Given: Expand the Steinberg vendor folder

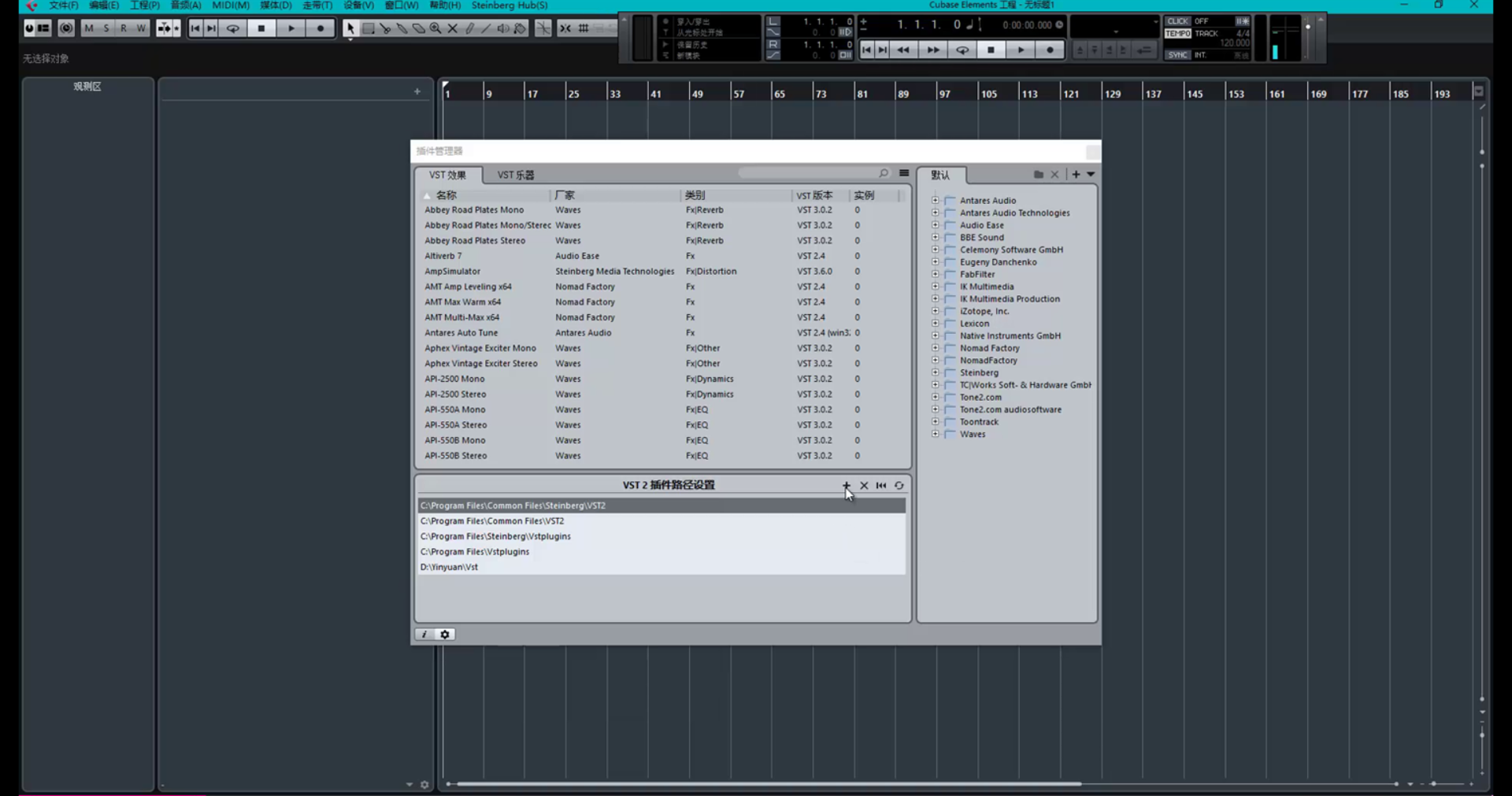Looking at the screenshot, I should 936,372.
